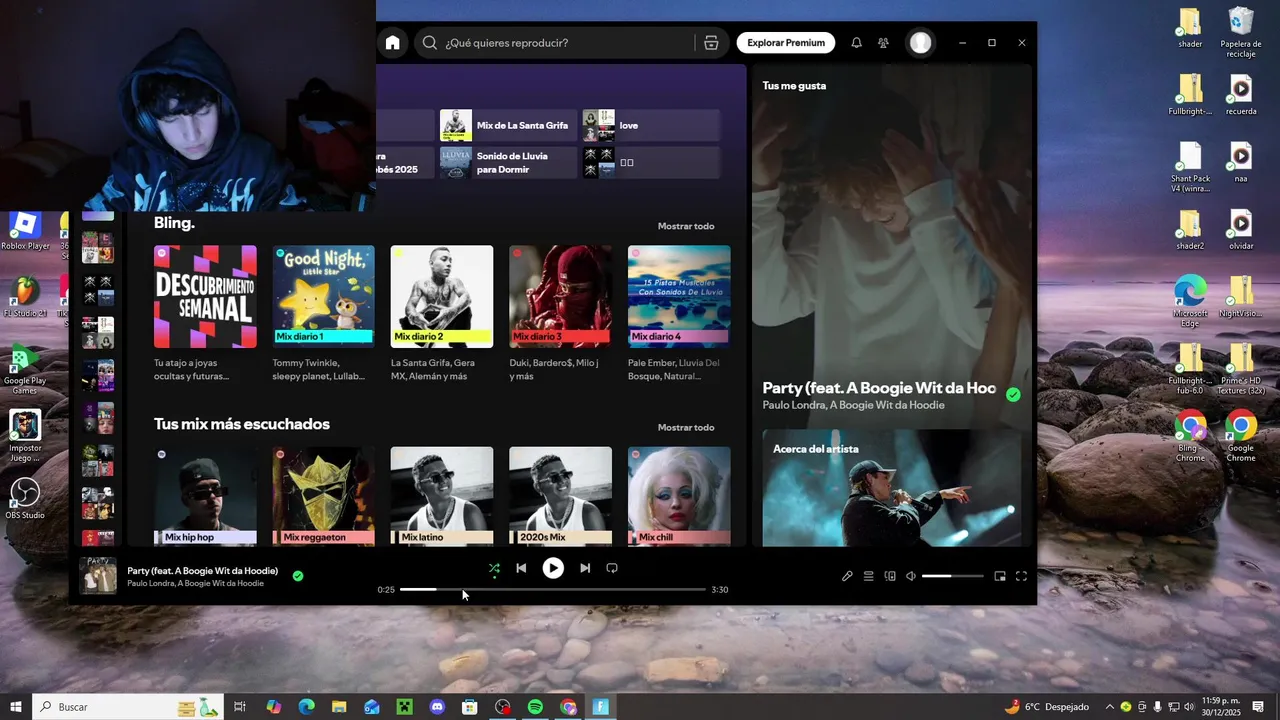Click the Paulo Londra artist name in player bar
1280x720 pixels.
pos(150,583)
